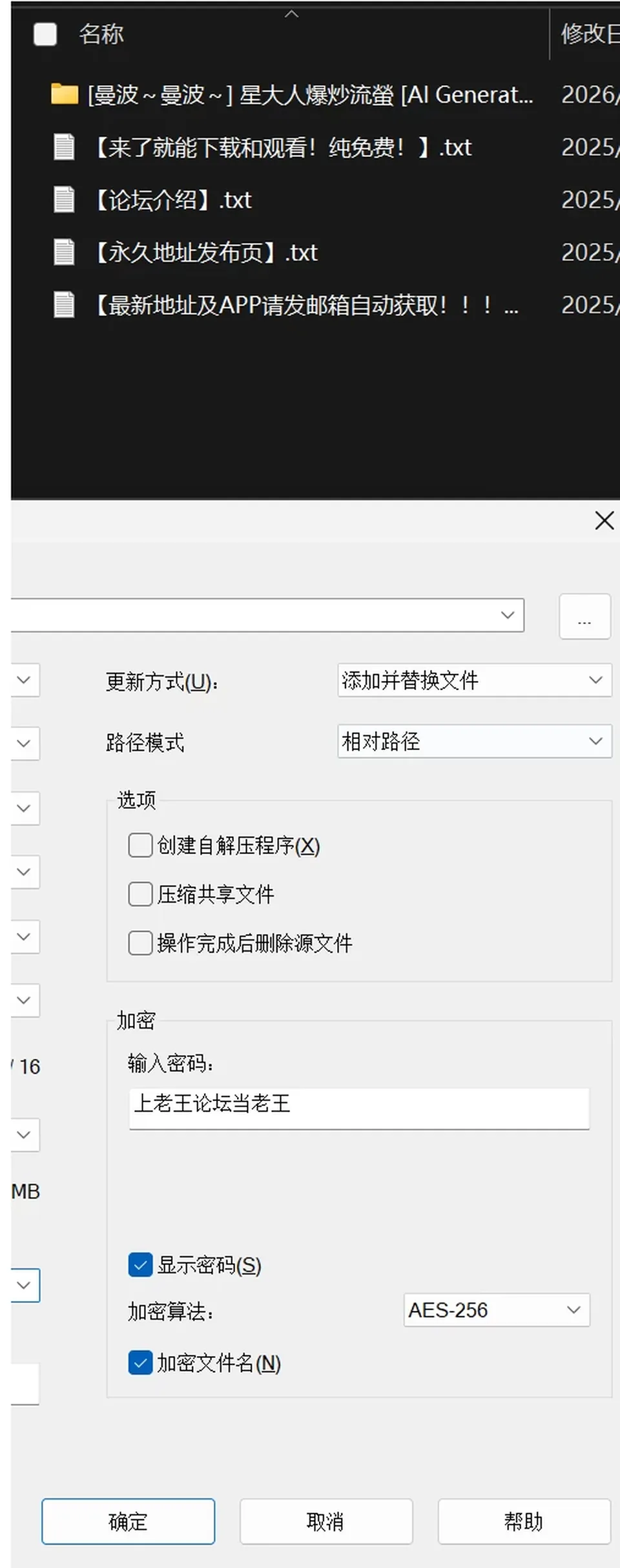Expand the archive path combo box arrow
620x1568 pixels.
pyautogui.click(x=508, y=615)
